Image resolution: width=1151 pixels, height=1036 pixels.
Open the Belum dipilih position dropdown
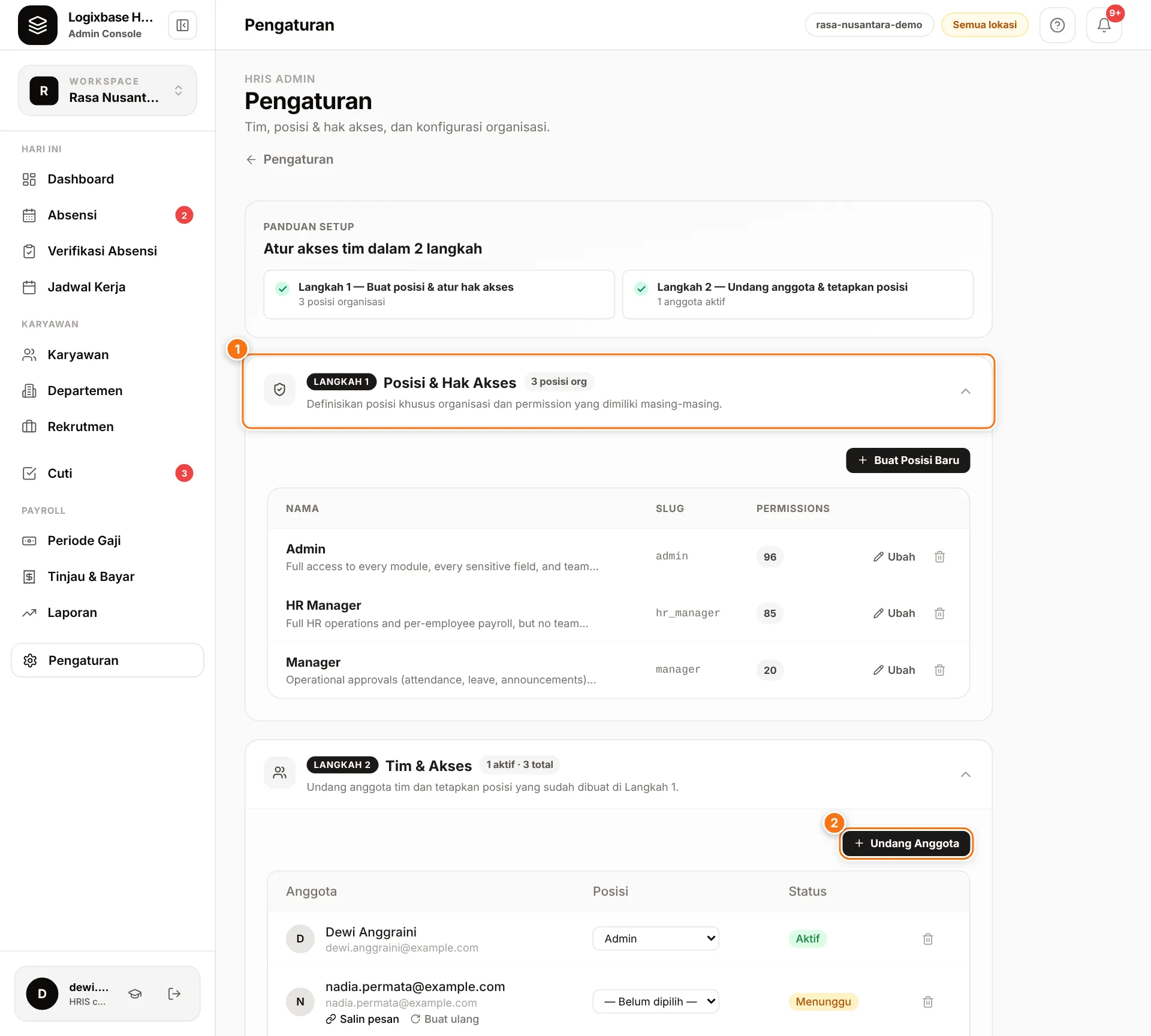click(656, 1002)
